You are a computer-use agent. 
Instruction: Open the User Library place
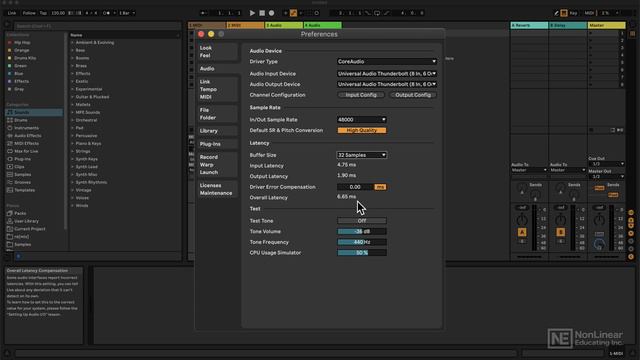[x=26, y=221]
